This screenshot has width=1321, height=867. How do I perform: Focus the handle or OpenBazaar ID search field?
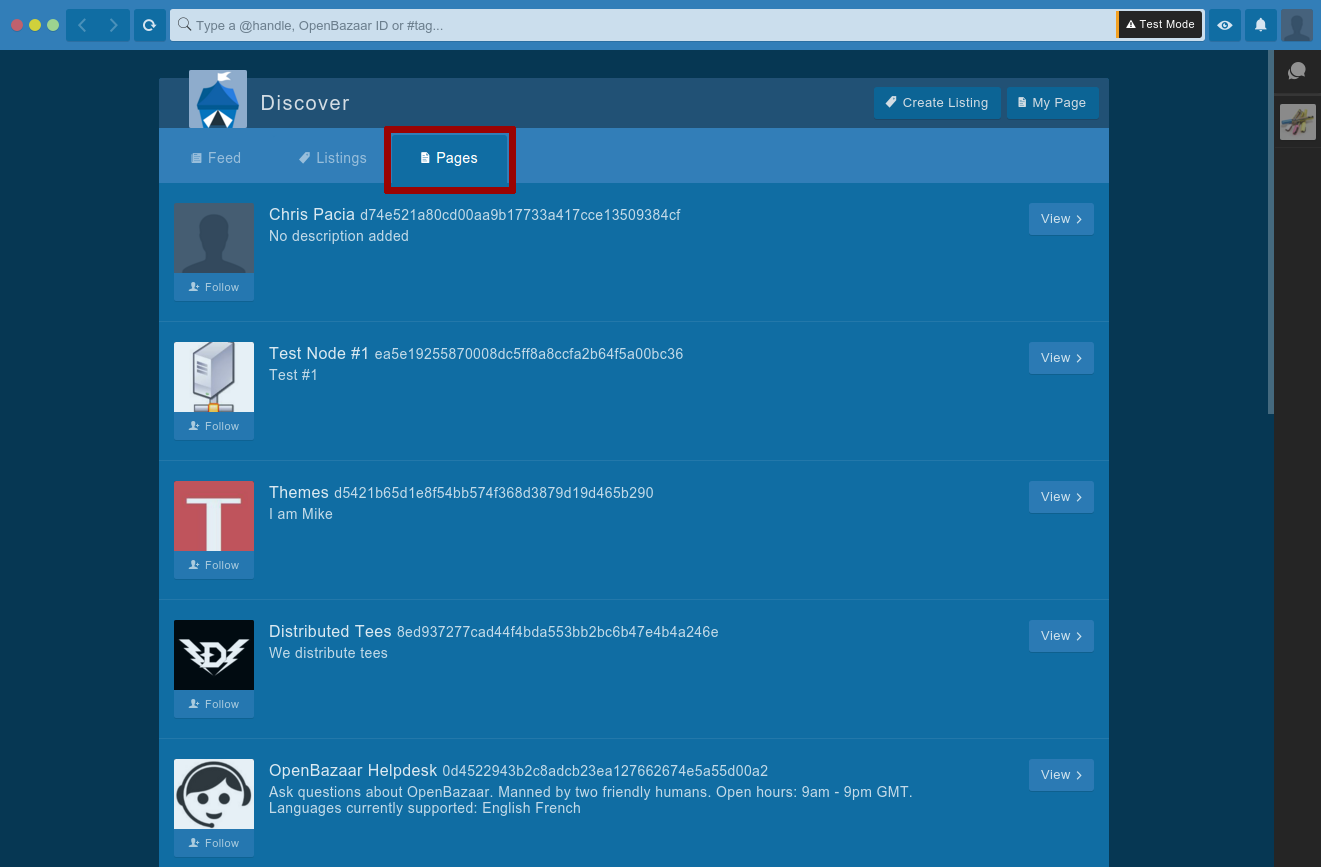pos(644,25)
